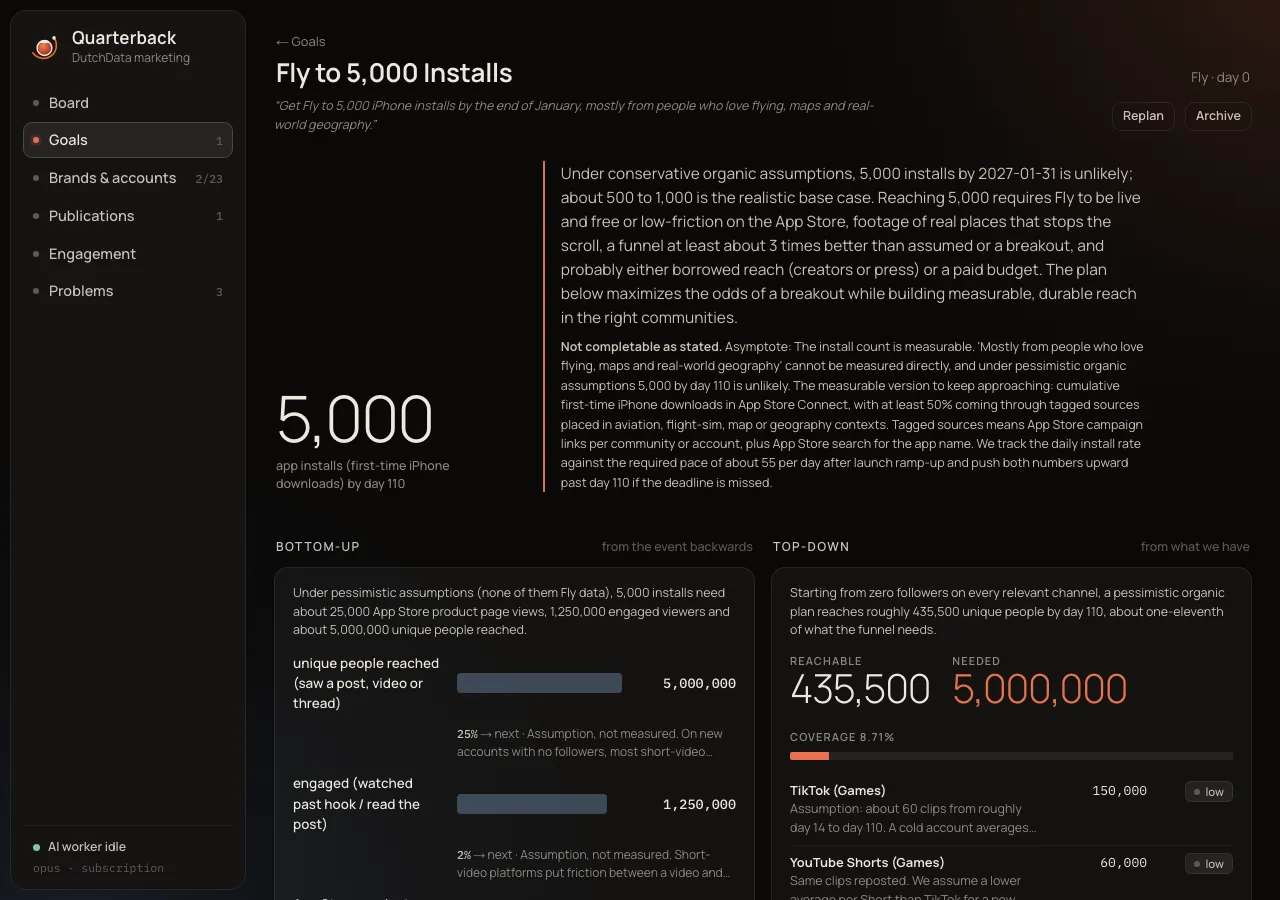The width and height of the screenshot is (1280, 900).
Task: Click the 435,500 reachable value
Action: click(860, 690)
